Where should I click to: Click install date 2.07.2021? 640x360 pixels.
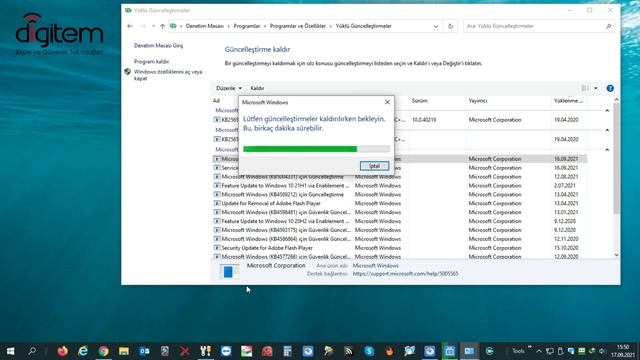click(564, 186)
